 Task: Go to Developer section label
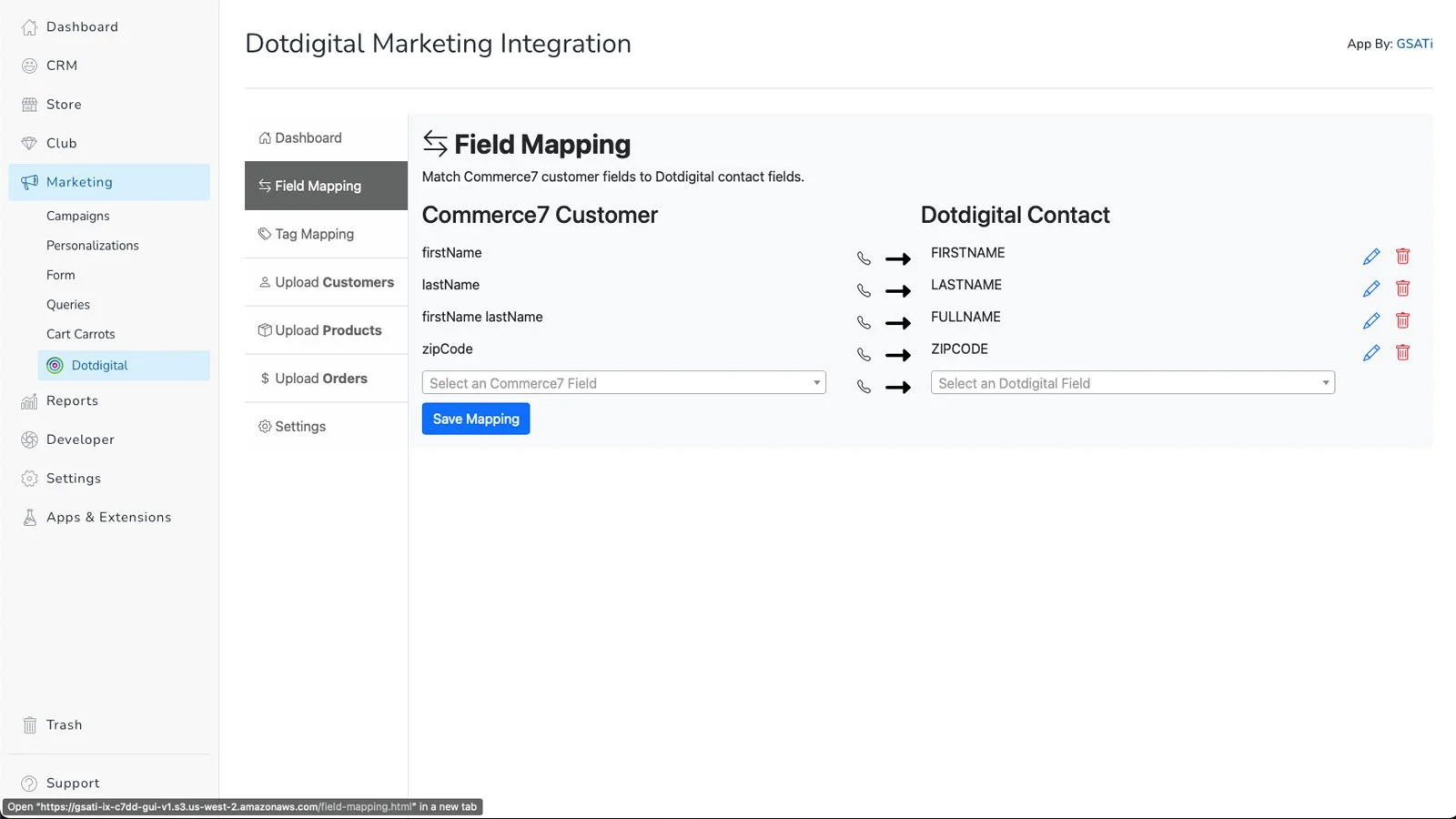80,440
